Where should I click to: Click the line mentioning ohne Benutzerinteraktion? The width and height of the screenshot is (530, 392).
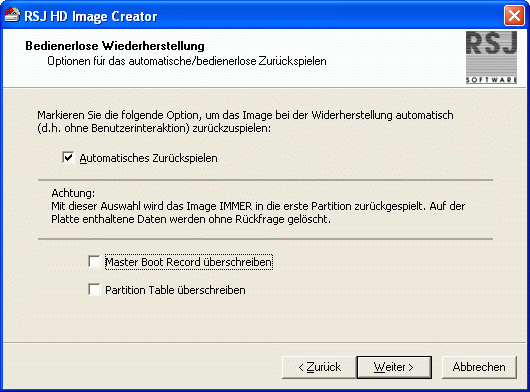(x=154, y=128)
